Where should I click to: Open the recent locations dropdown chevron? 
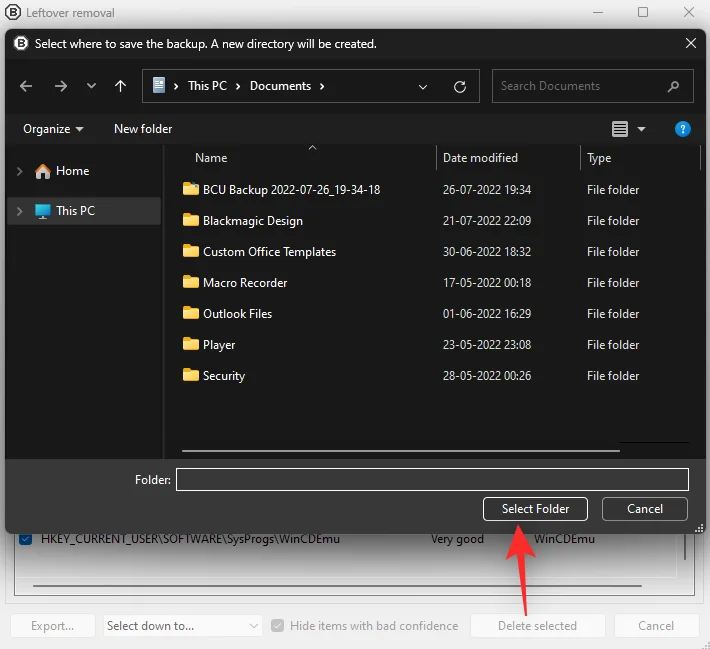91,86
